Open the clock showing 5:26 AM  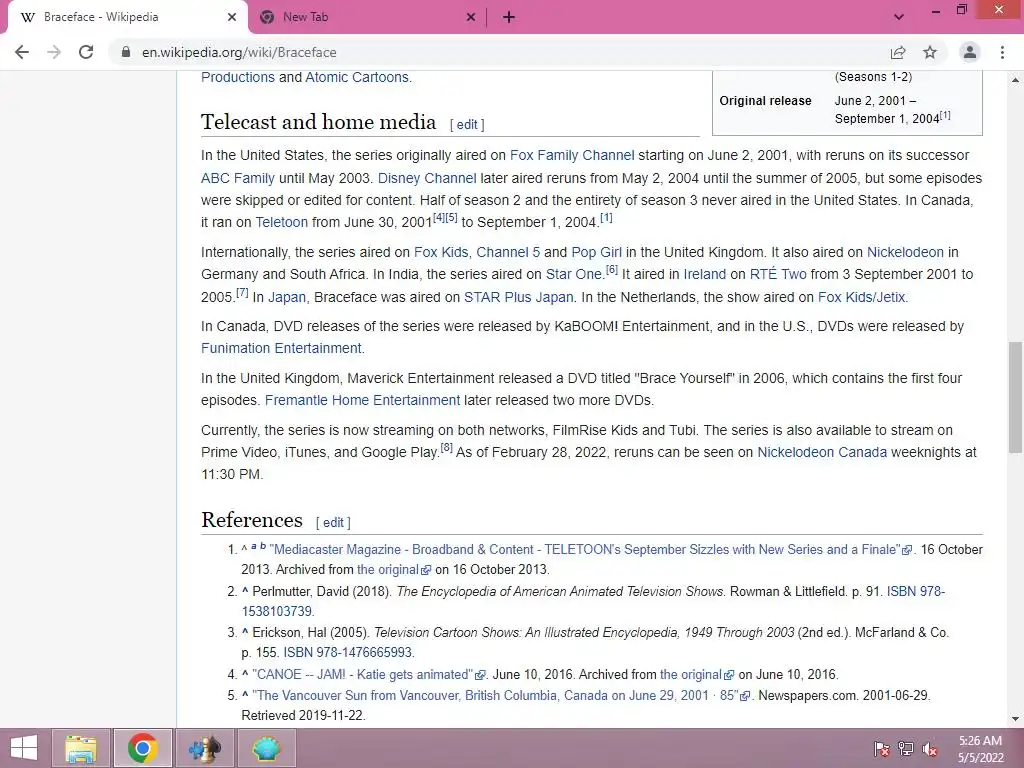[981, 749]
